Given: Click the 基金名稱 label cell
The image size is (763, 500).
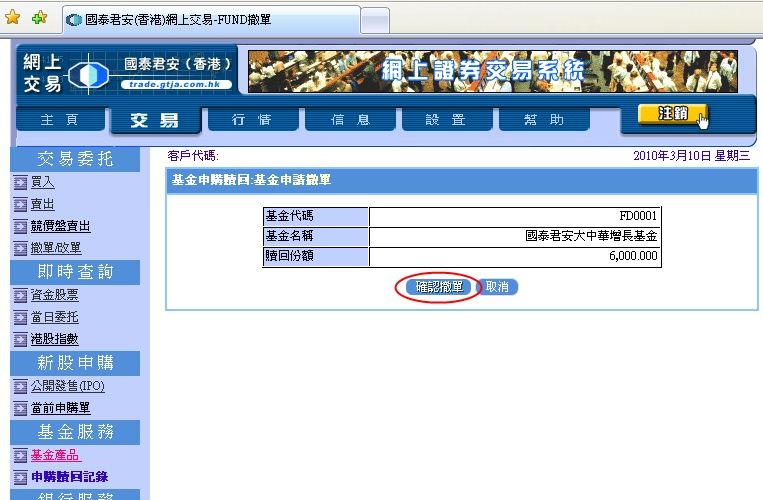Looking at the screenshot, I should pos(315,236).
